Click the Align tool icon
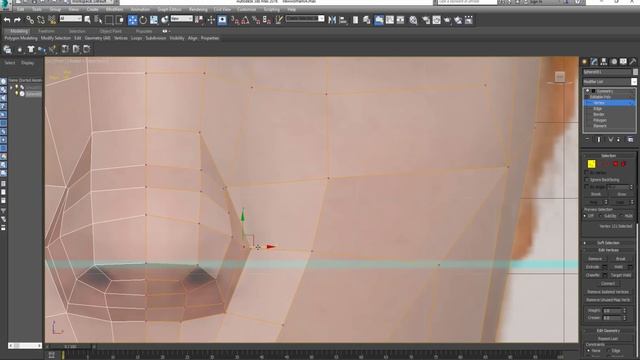Image resolution: width=640 pixels, height=360 pixels. pyautogui.click(x=343, y=20)
